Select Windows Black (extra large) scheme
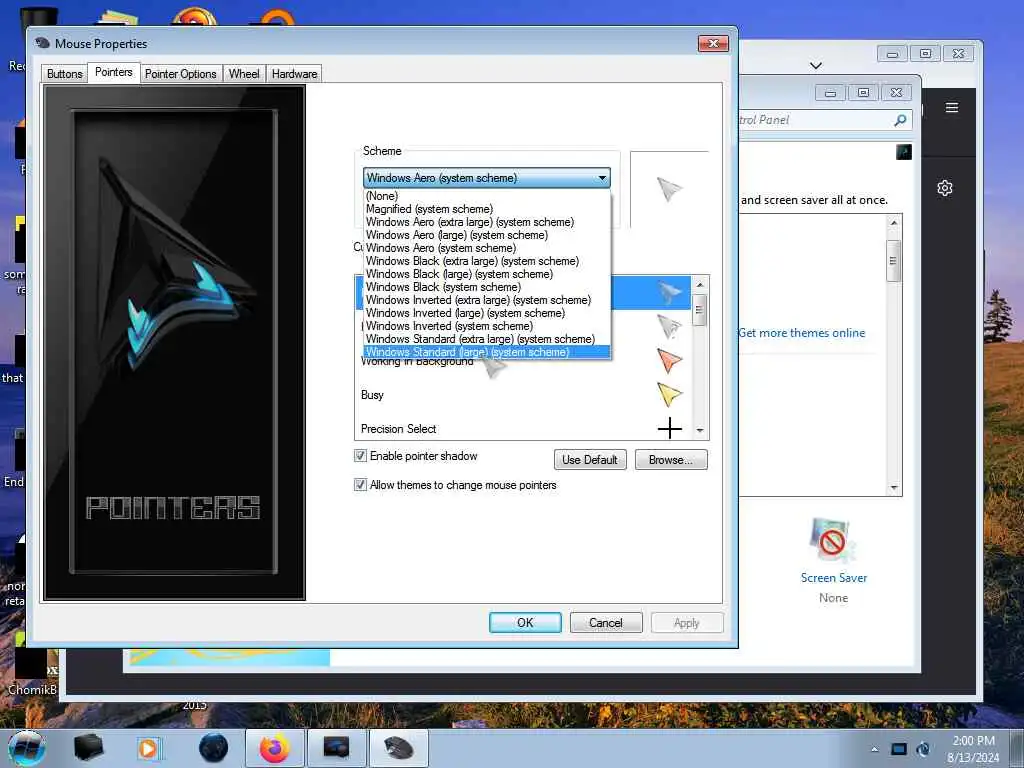The height and width of the screenshot is (768, 1024). point(487,261)
